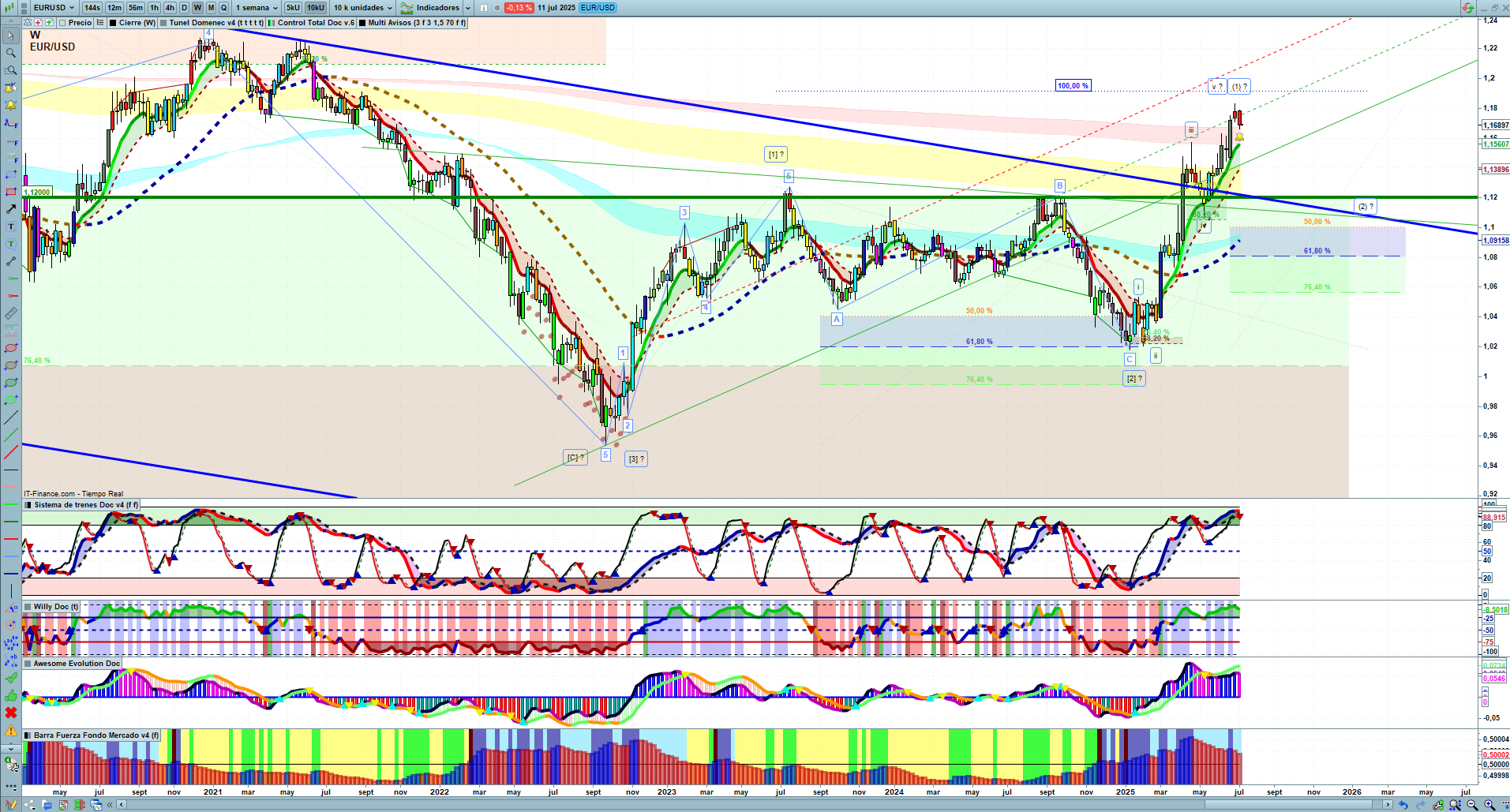Open the 1 semana period dropdown
This screenshot has width=1510, height=812.
pyautogui.click(x=257, y=8)
